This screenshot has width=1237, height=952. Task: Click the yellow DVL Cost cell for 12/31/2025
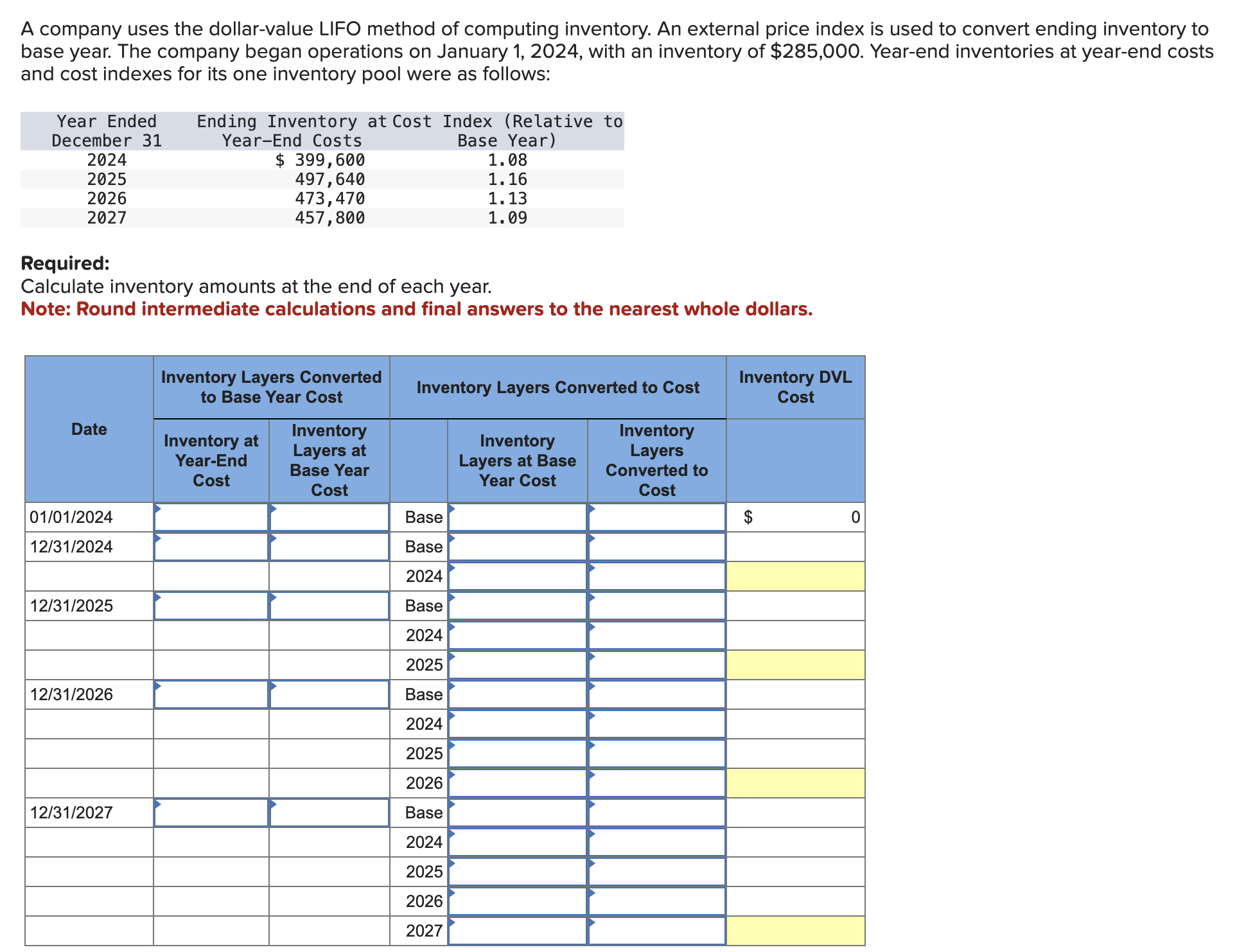point(795,665)
